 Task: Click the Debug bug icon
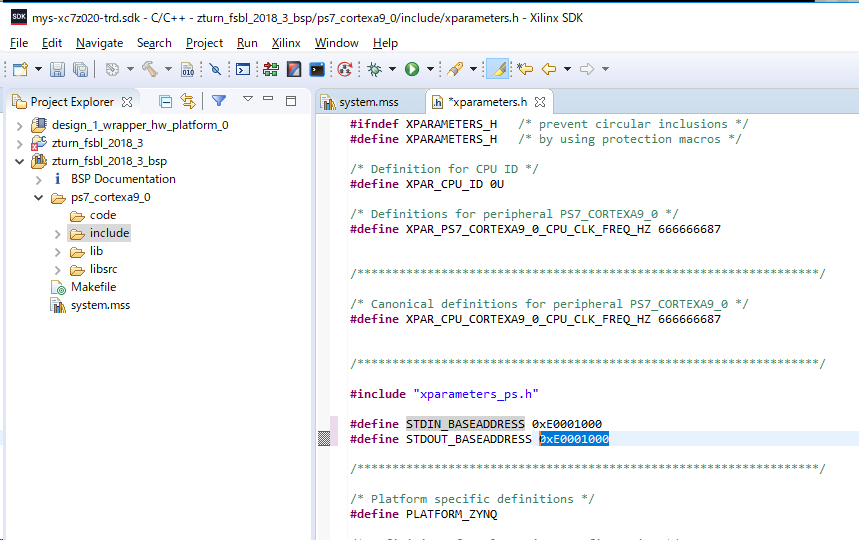pyautogui.click(x=374, y=69)
